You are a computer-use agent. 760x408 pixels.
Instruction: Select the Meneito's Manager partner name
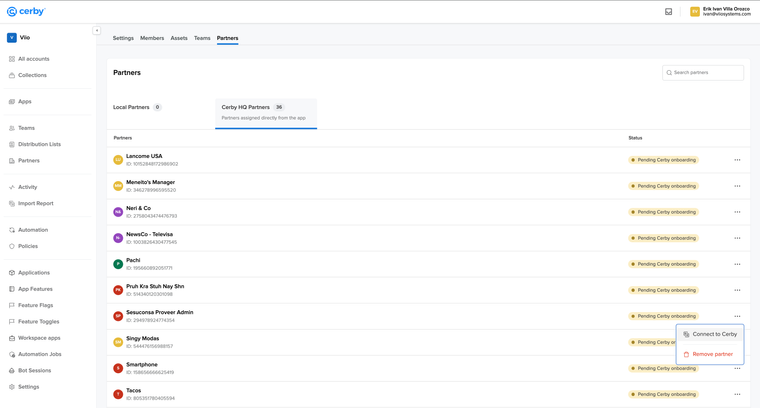150,182
